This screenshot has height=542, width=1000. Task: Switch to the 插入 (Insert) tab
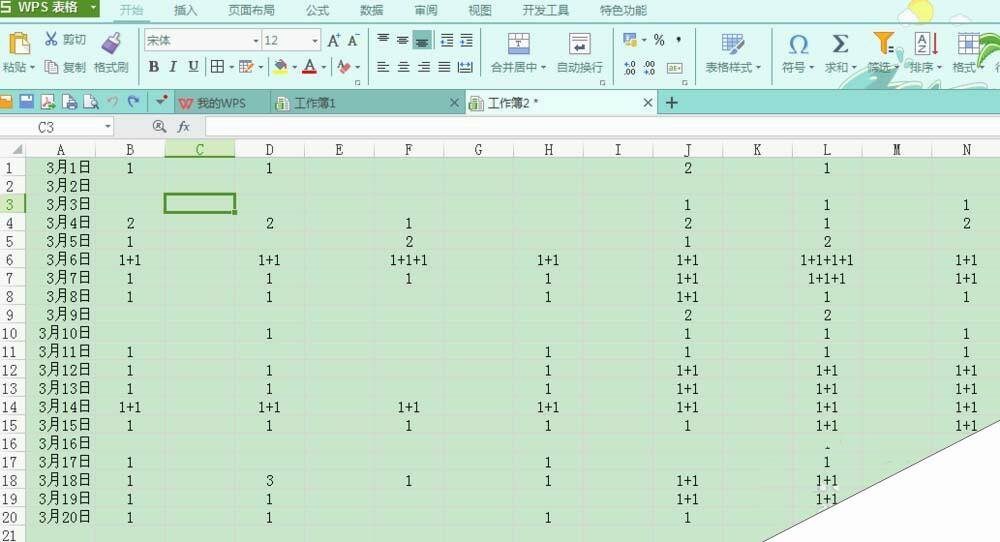click(x=185, y=10)
